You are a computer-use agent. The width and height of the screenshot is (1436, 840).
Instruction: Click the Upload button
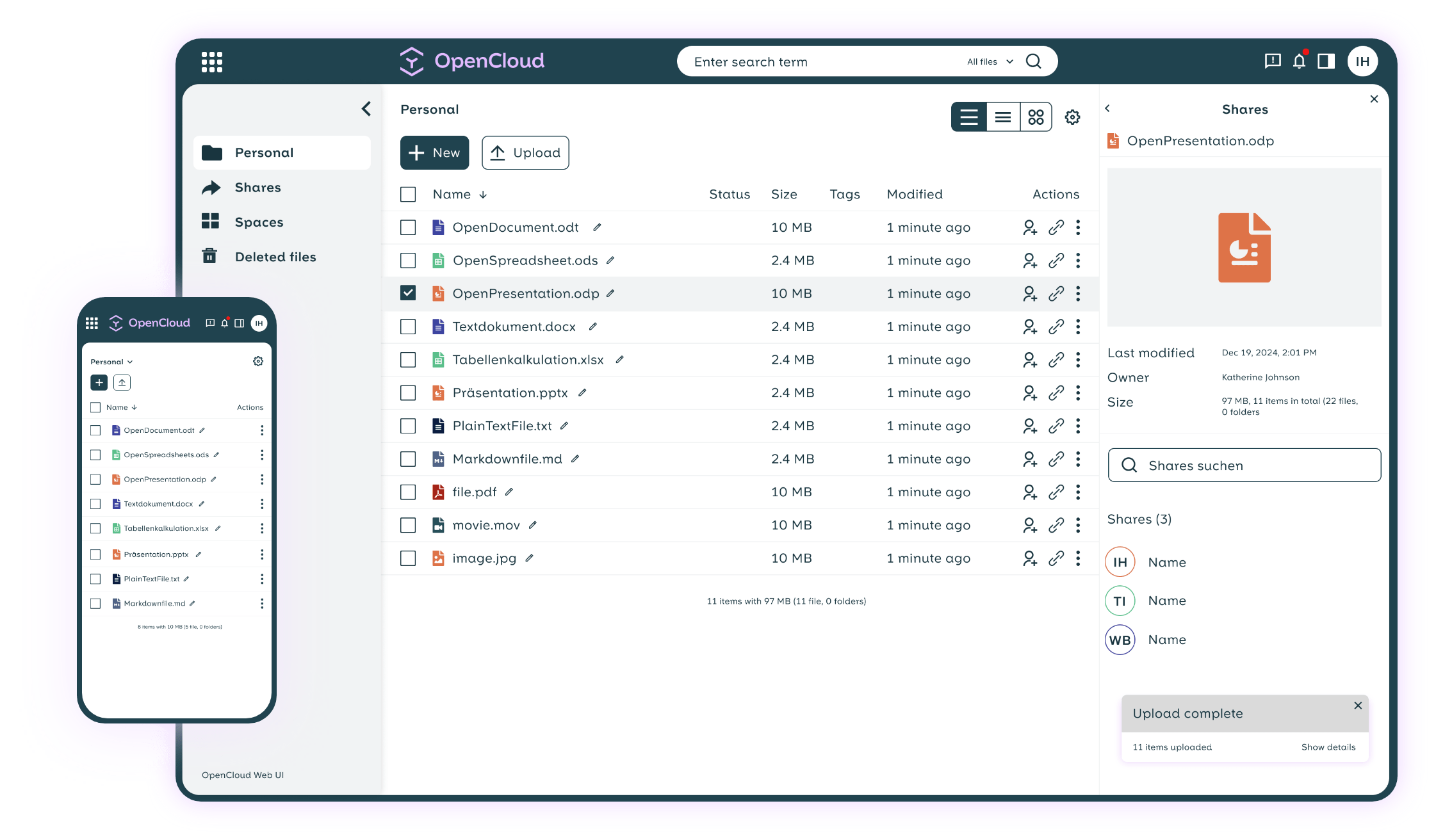click(x=525, y=152)
